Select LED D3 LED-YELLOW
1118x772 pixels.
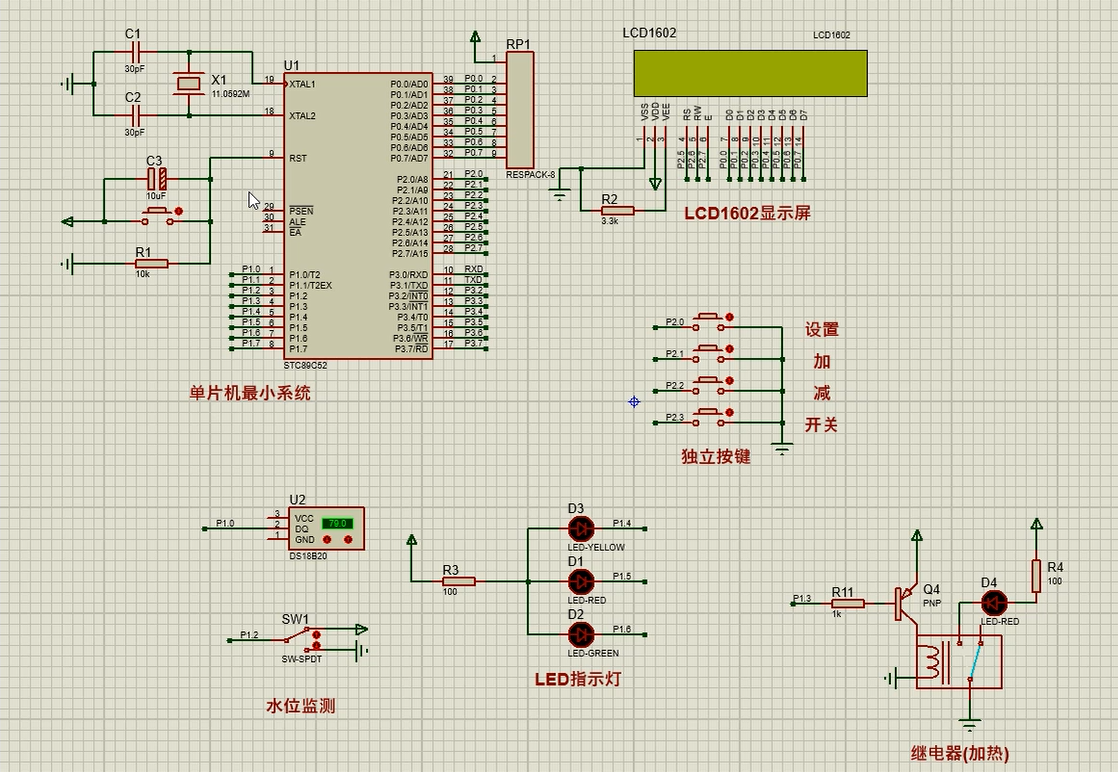(581, 529)
